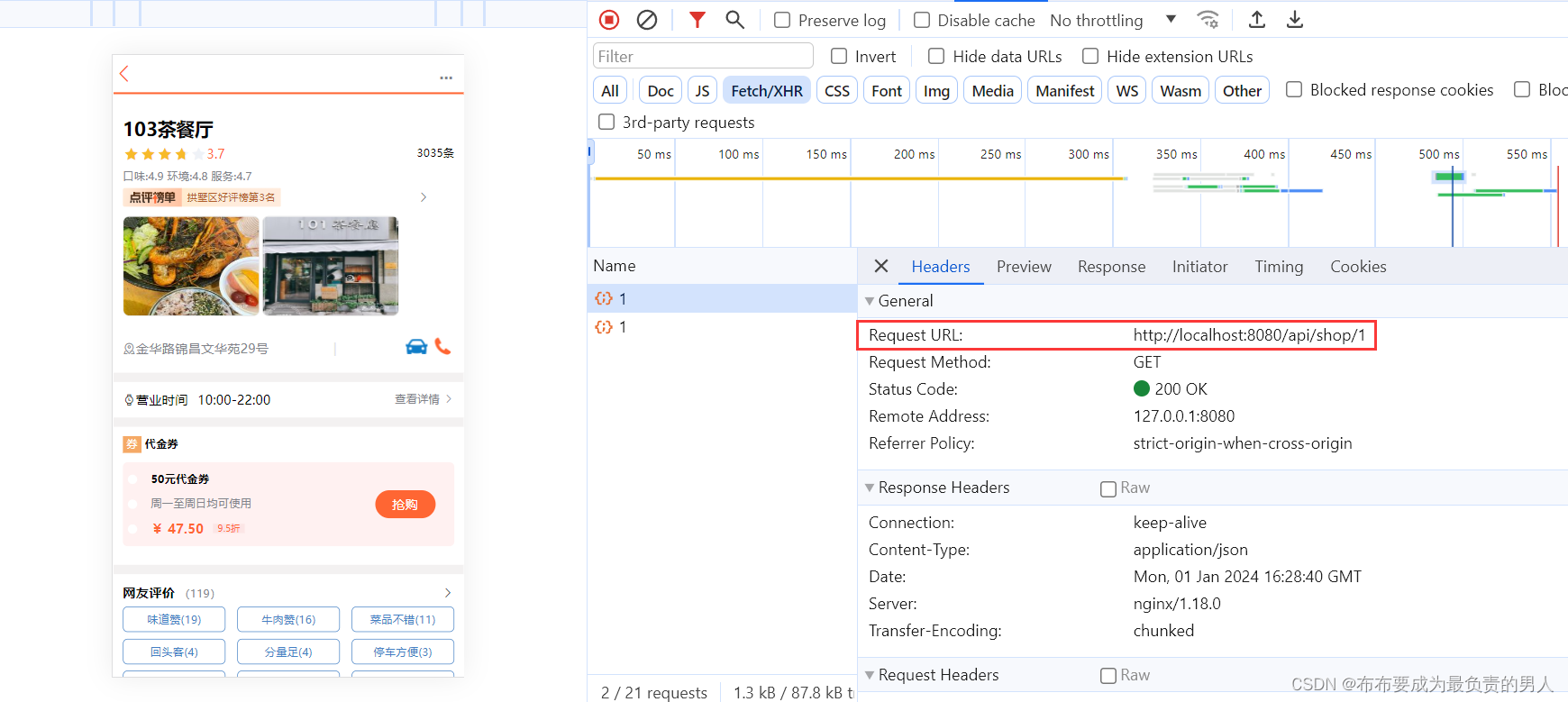Image resolution: width=1568 pixels, height=702 pixels.
Task: Filter requests by Font
Action: (887, 90)
